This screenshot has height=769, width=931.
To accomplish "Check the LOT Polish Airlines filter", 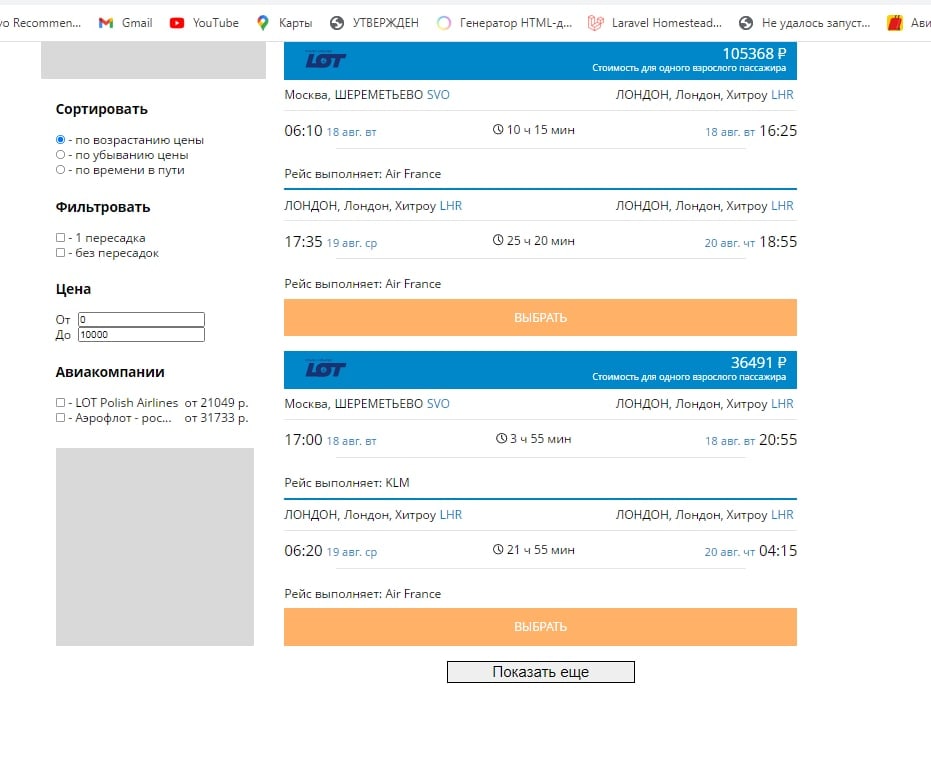I will pyautogui.click(x=60, y=403).
